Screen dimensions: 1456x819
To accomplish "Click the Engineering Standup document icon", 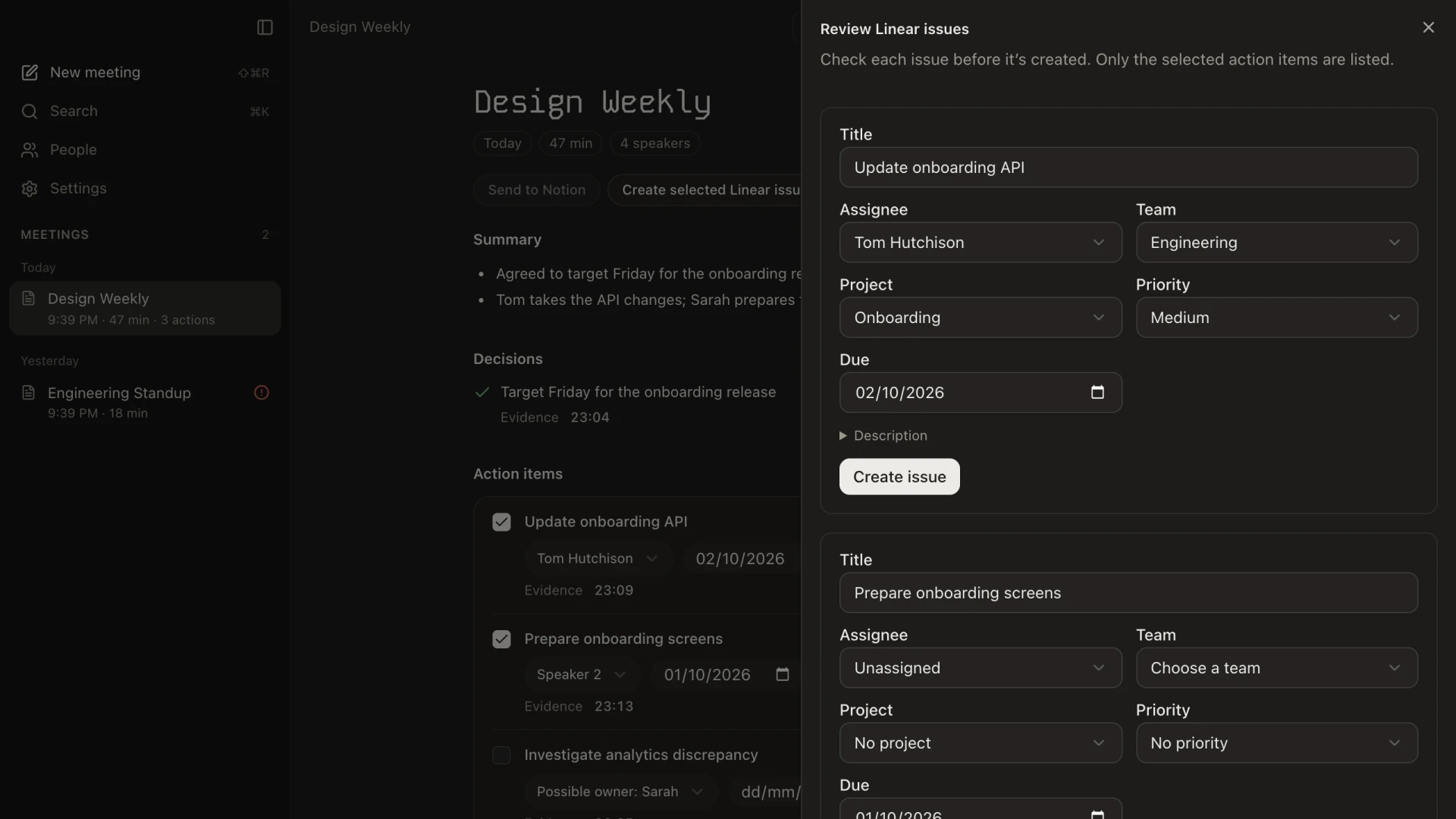I will (x=29, y=392).
